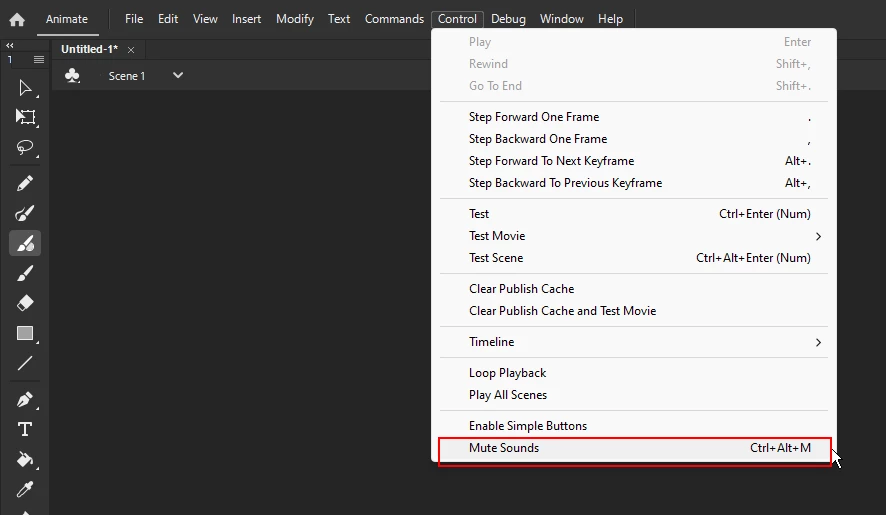Go to the Home screen icon
The image size is (886, 515).
pos(17,20)
